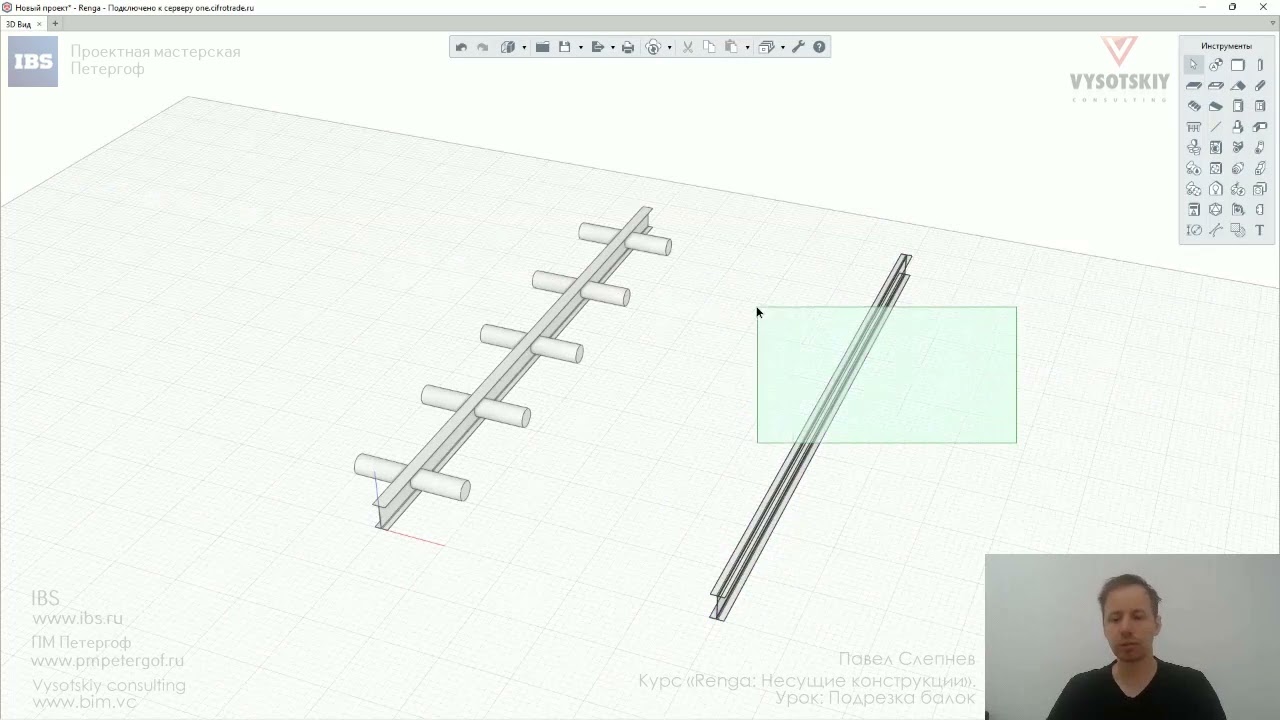Click the Undo arrow in the toolbar

(x=461, y=47)
